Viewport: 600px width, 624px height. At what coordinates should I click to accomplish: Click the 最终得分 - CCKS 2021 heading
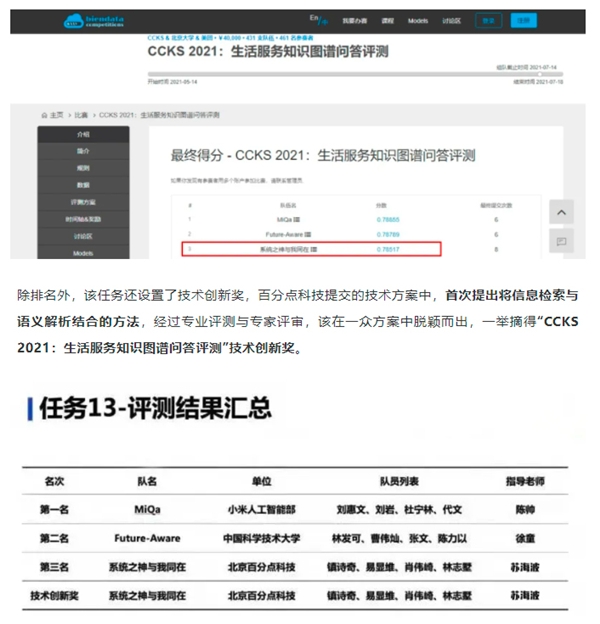point(323,156)
